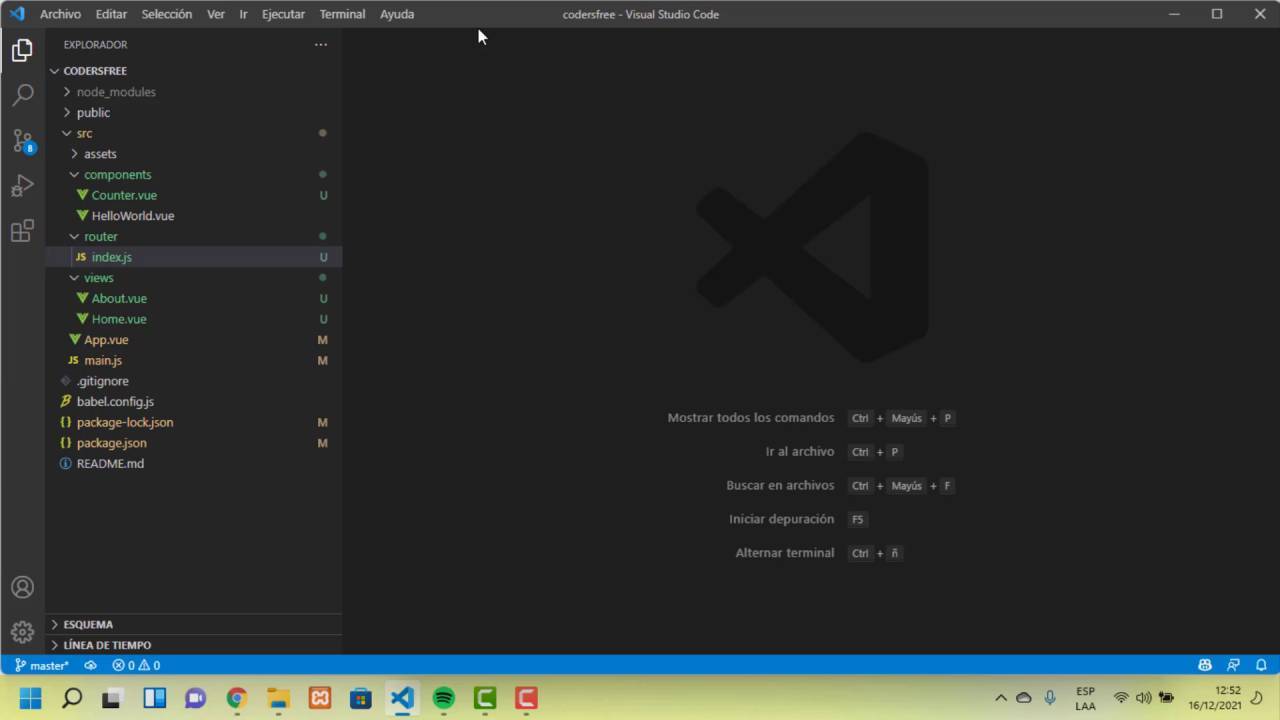
Task: Expand the LÍNEA DE TIEMPO section
Action: [107, 645]
